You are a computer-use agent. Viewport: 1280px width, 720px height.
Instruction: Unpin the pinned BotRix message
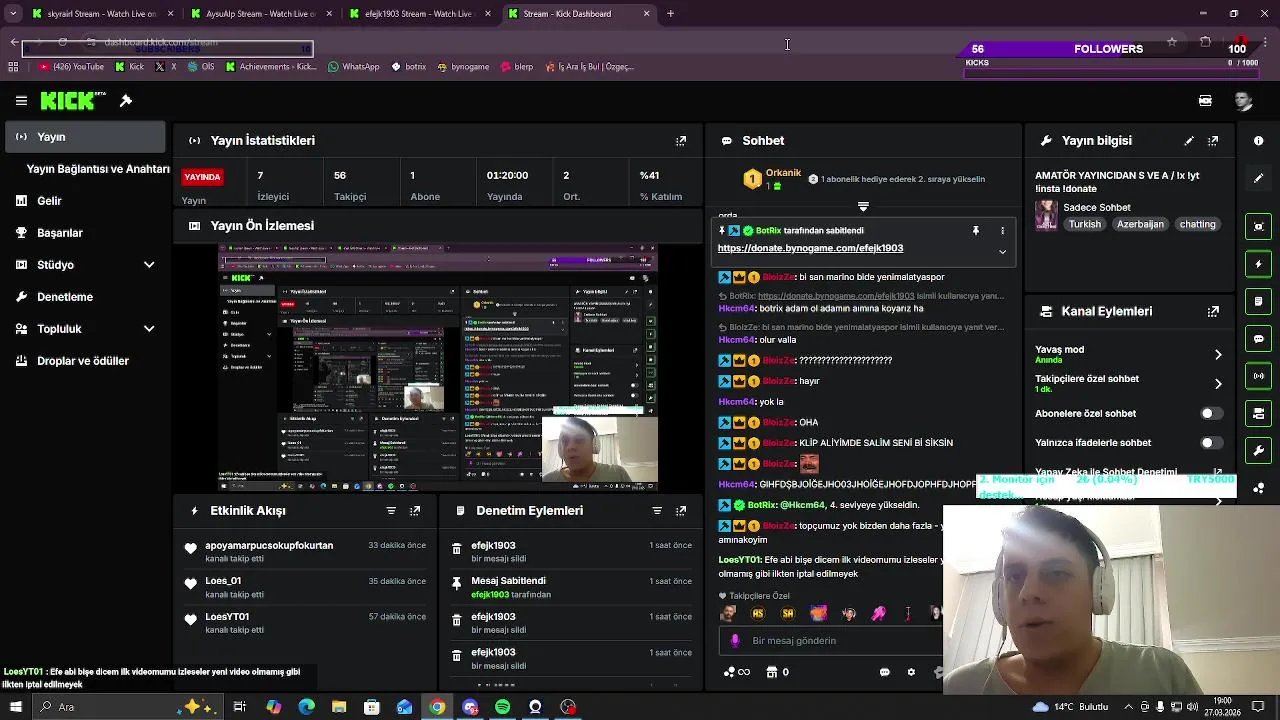976,231
